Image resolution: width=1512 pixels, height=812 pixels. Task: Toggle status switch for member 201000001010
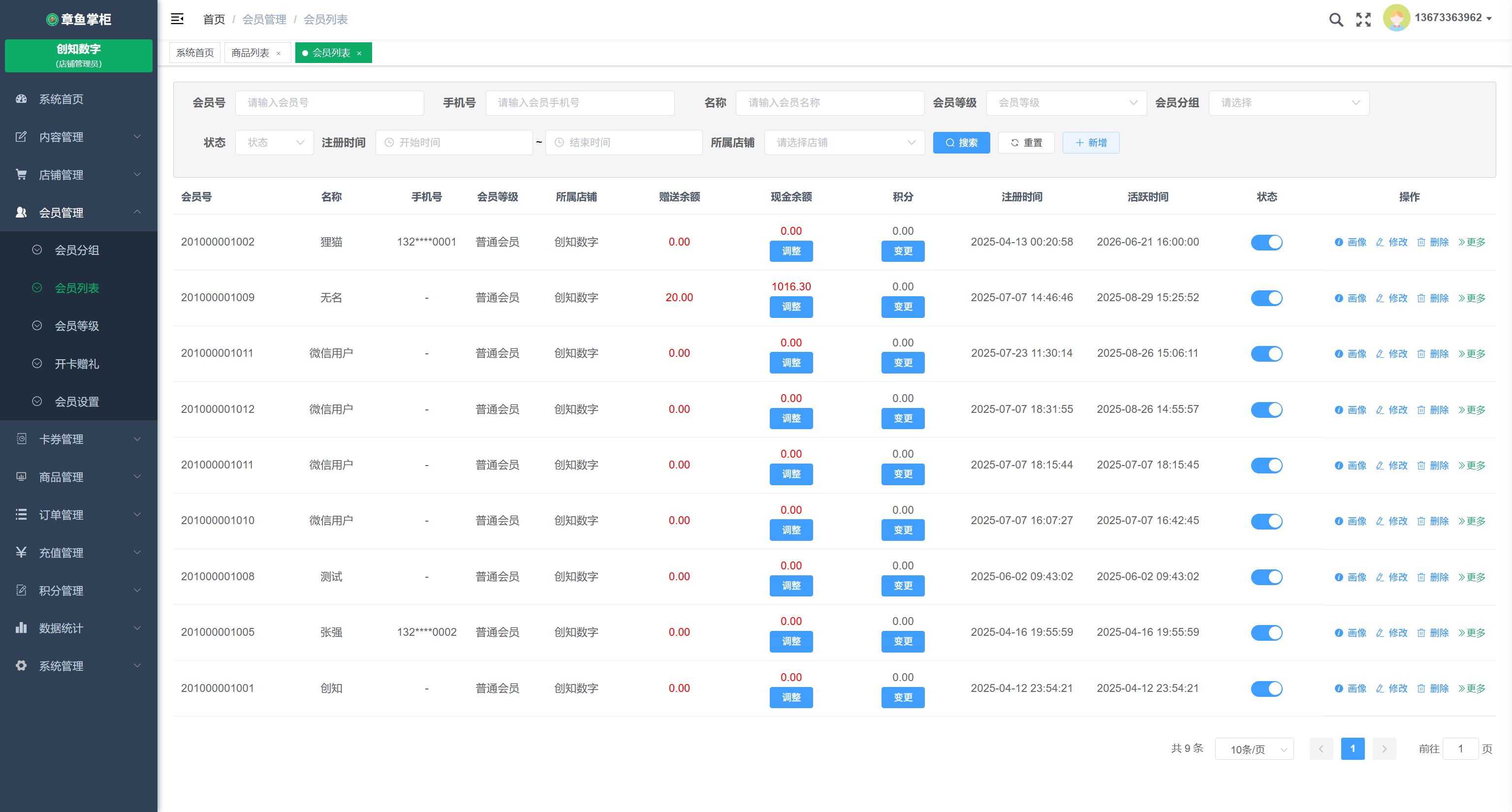coord(1267,521)
